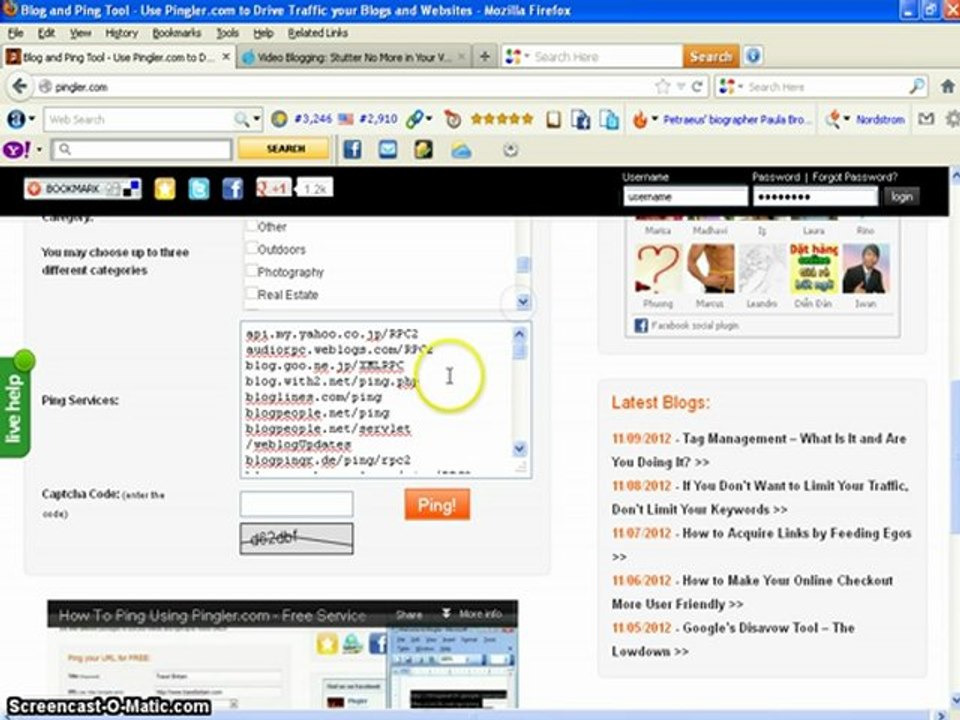Open the Web Search engine dropdown arrow

pyautogui.click(x=257, y=119)
